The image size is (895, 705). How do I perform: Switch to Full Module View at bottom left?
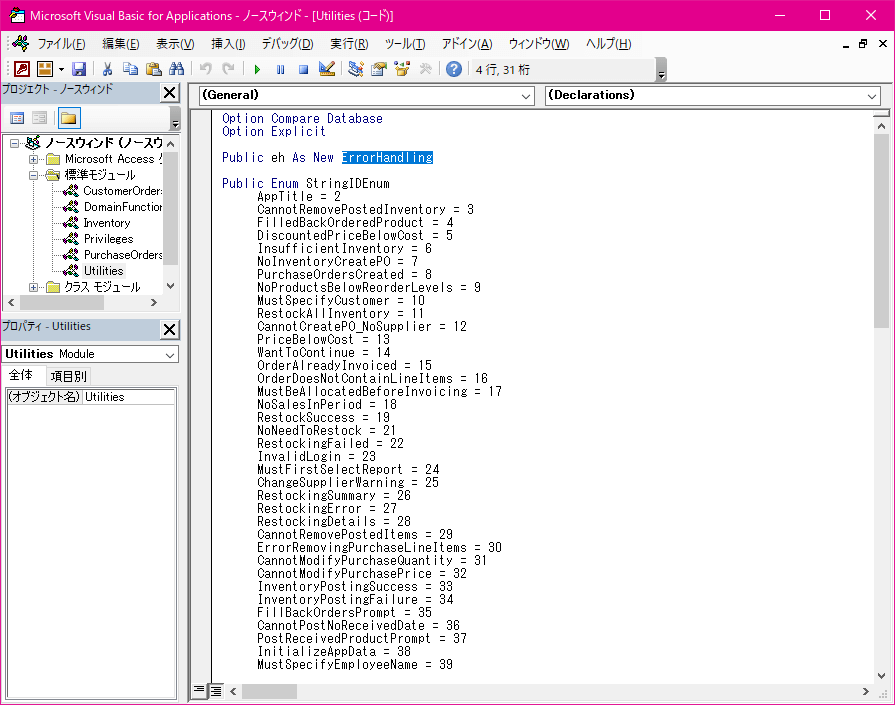pyautogui.click(x=216, y=691)
